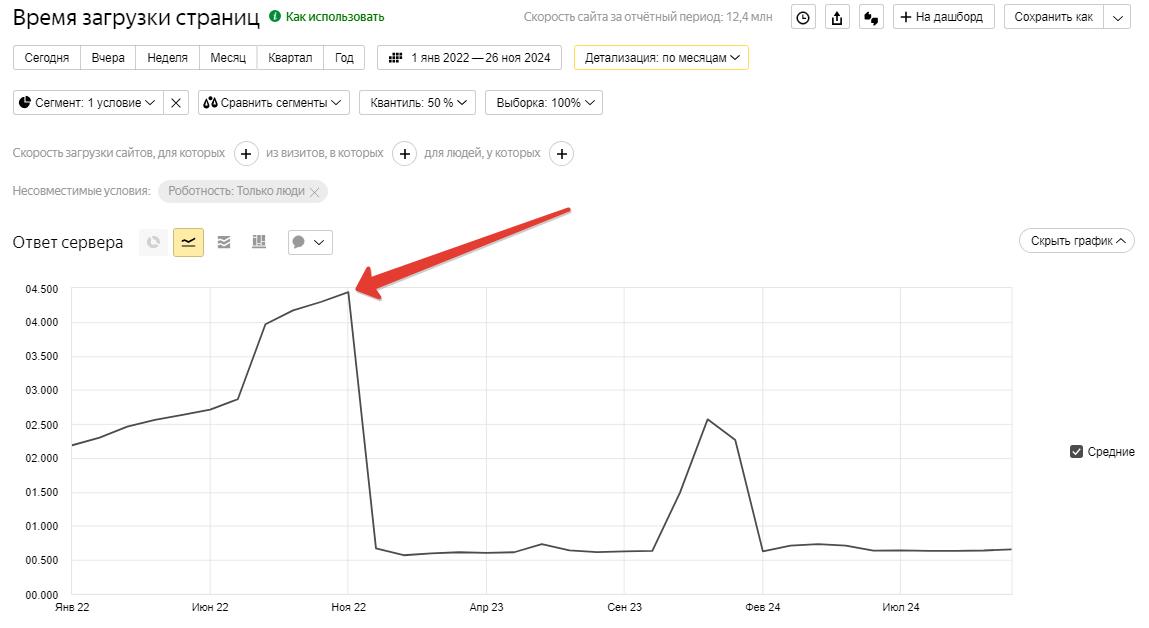Open the date range picker
The height and width of the screenshot is (628, 1149).
(469, 58)
